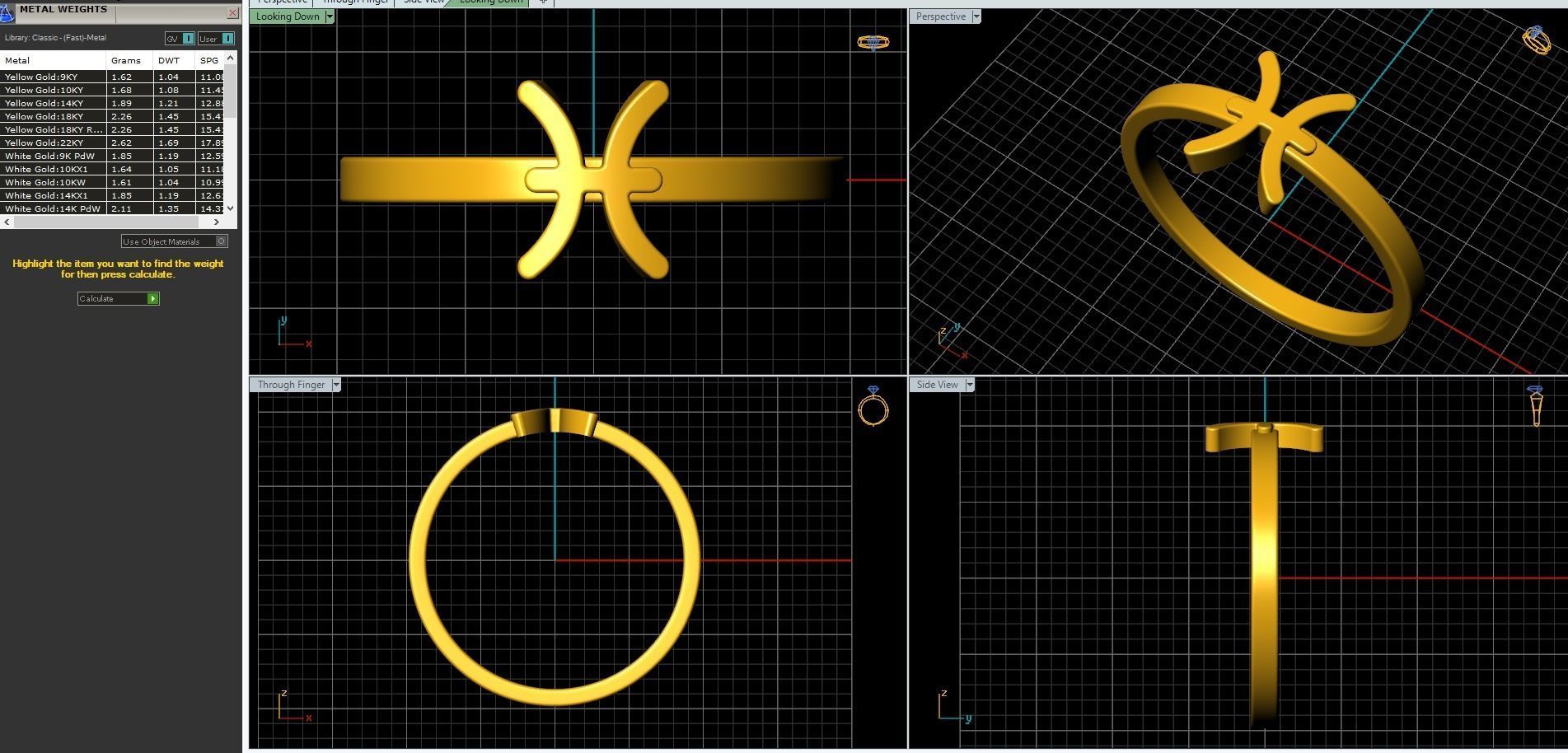This screenshot has width=1568, height=753.
Task: Activate the Through Finger viewport label
Action: pos(291,385)
